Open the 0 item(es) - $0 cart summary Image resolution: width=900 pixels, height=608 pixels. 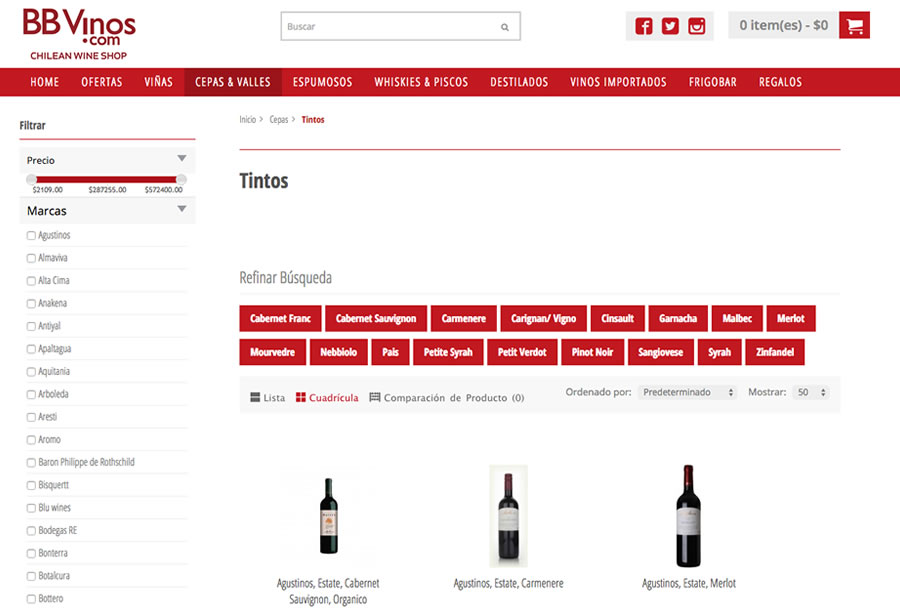[783, 25]
